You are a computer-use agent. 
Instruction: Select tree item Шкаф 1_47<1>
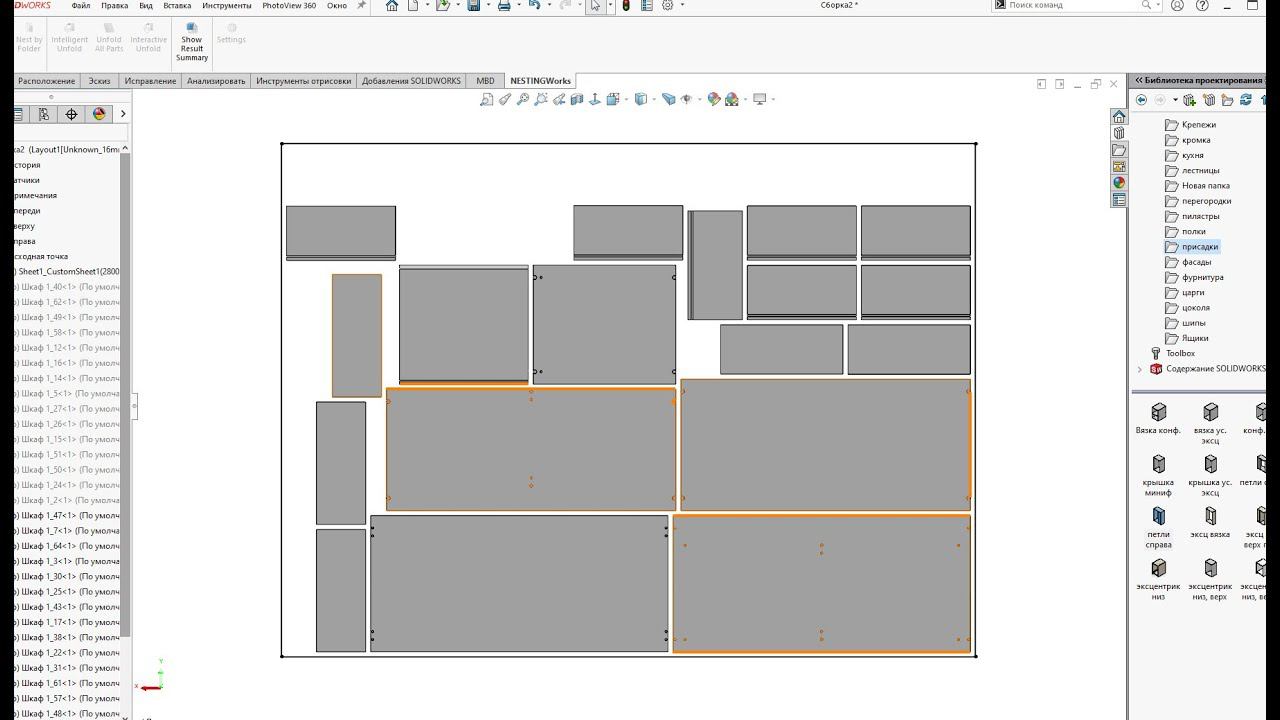(67, 515)
